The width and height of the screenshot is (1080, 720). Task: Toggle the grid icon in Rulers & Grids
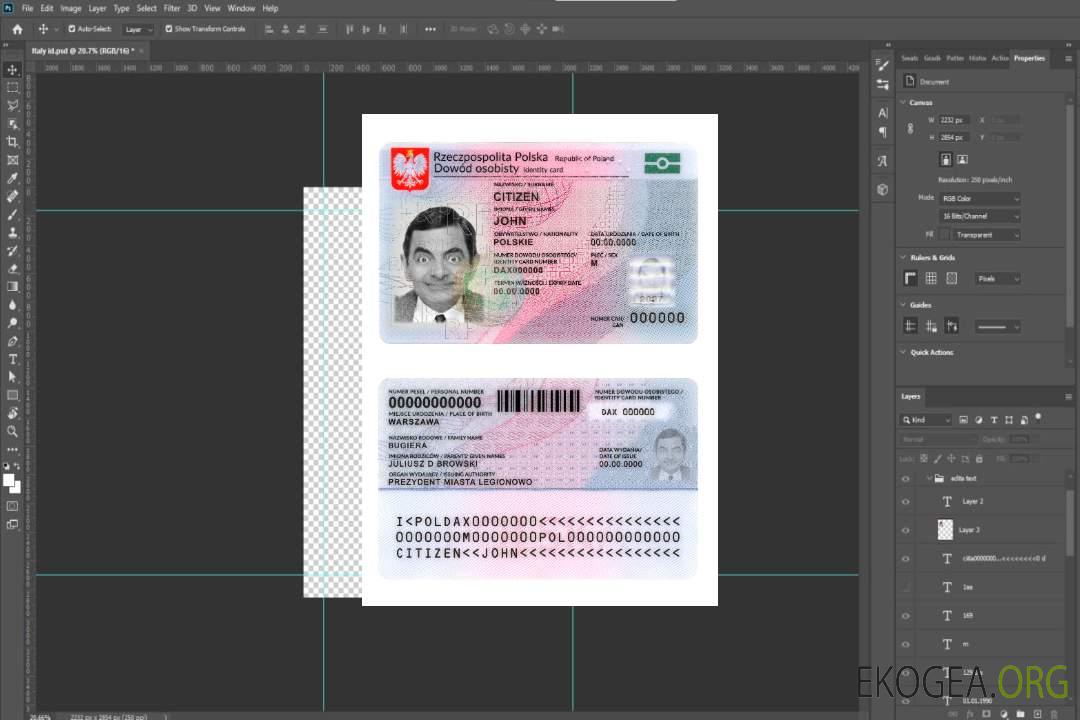pos(931,278)
